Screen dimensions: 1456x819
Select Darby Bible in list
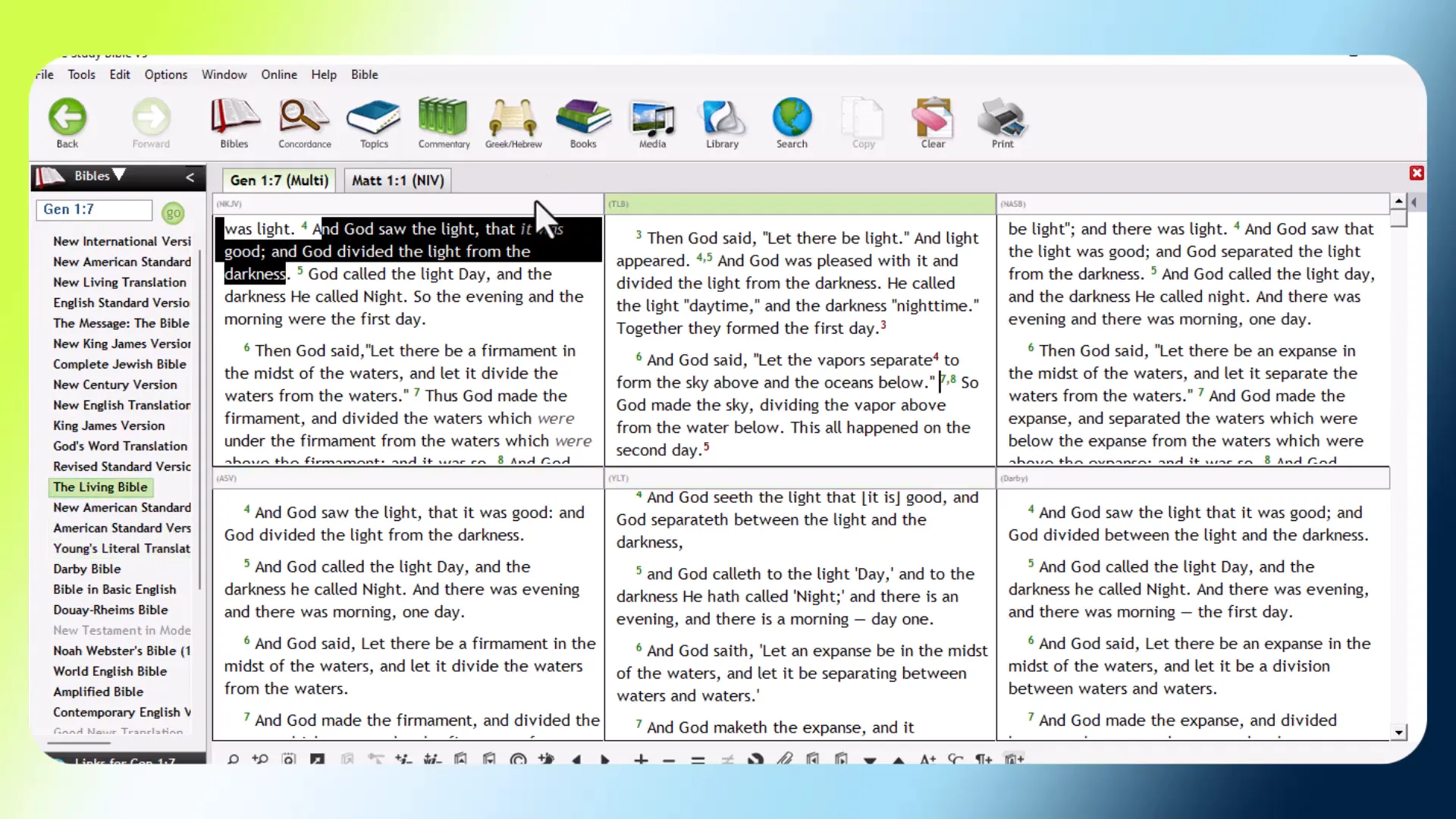pyautogui.click(x=87, y=569)
